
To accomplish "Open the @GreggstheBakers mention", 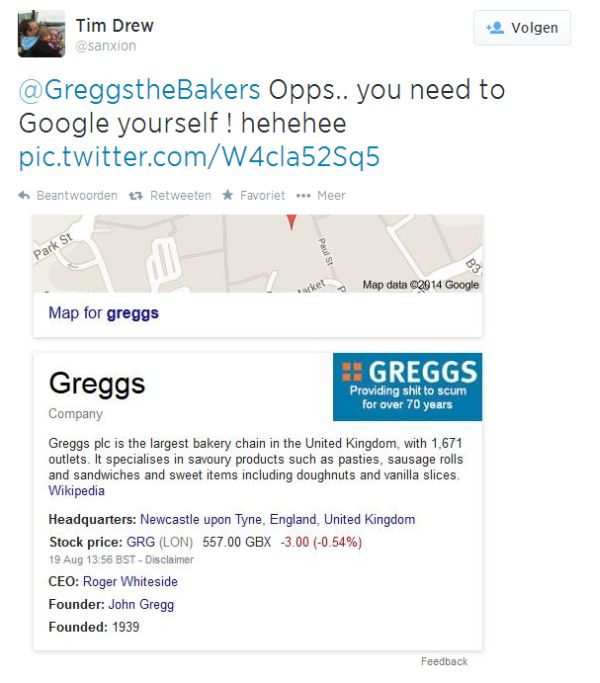I will click(139, 90).
